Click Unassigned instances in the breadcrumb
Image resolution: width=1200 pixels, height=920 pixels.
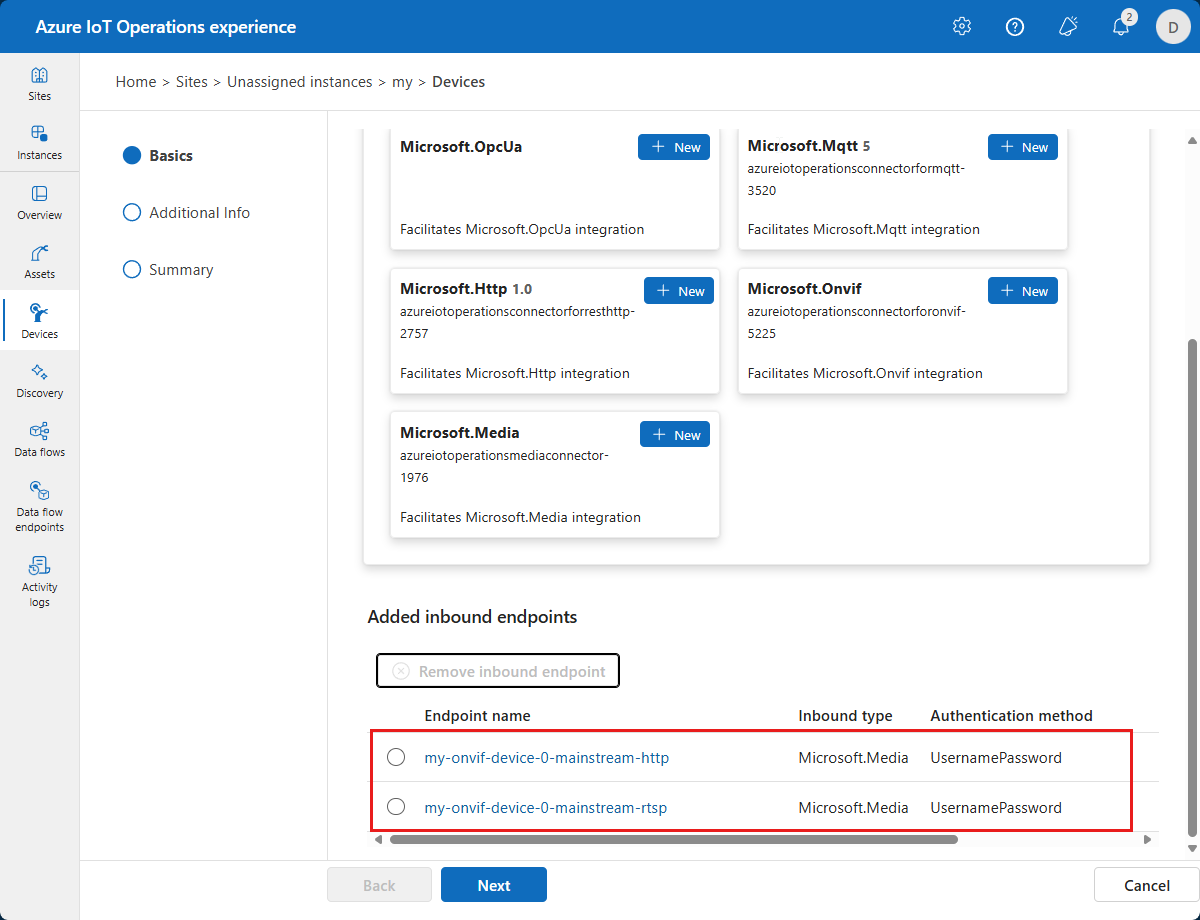point(299,82)
